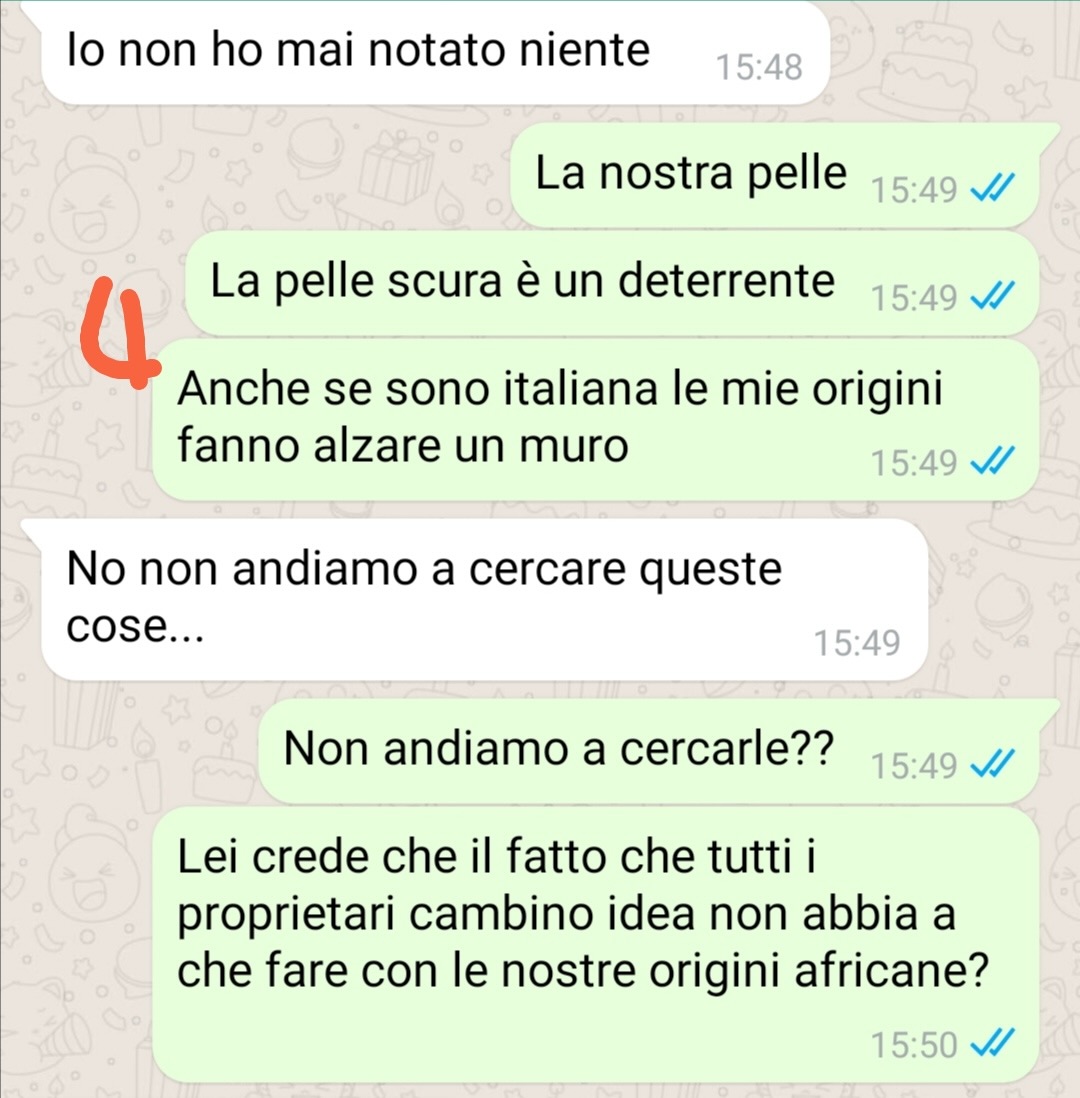Select message 'Io non ho mai notato niente'
The image size is (1080, 1098).
tap(435, 53)
